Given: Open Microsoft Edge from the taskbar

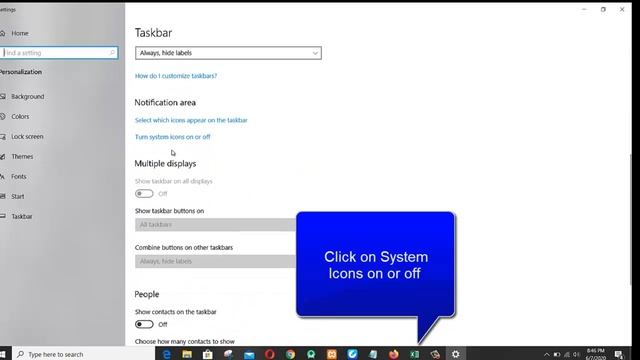Looking at the screenshot, I should coord(167,354).
